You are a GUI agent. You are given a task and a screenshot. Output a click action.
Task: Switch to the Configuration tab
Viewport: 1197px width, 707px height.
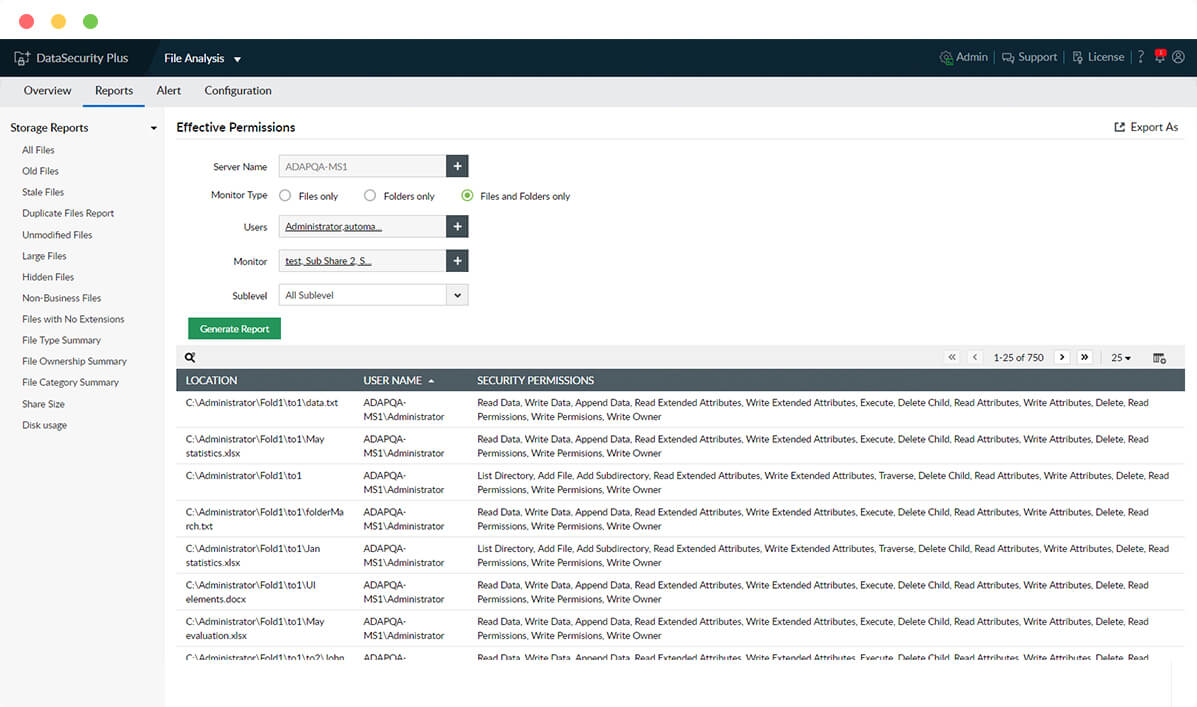238,91
